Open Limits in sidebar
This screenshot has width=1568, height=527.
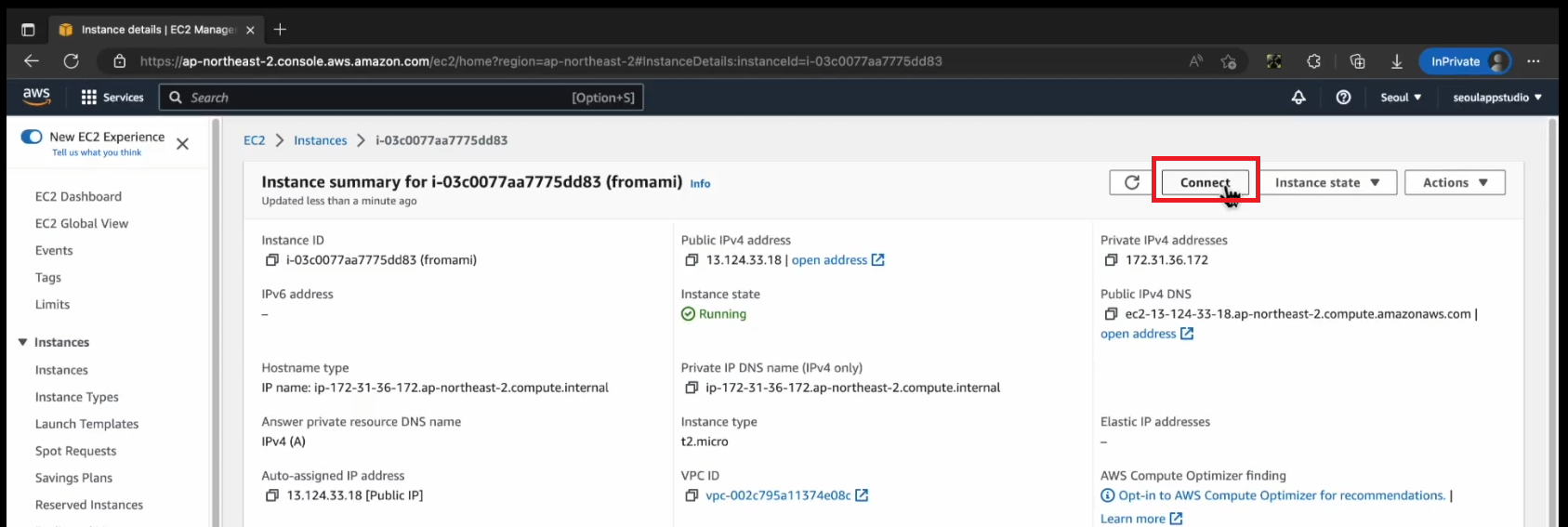pyautogui.click(x=52, y=304)
